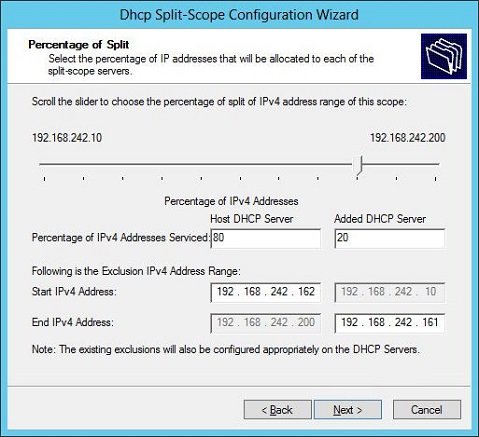Image resolution: width=479 pixels, height=437 pixels.
Task: Click the folders wizard icon in header
Action: coord(444,56)
